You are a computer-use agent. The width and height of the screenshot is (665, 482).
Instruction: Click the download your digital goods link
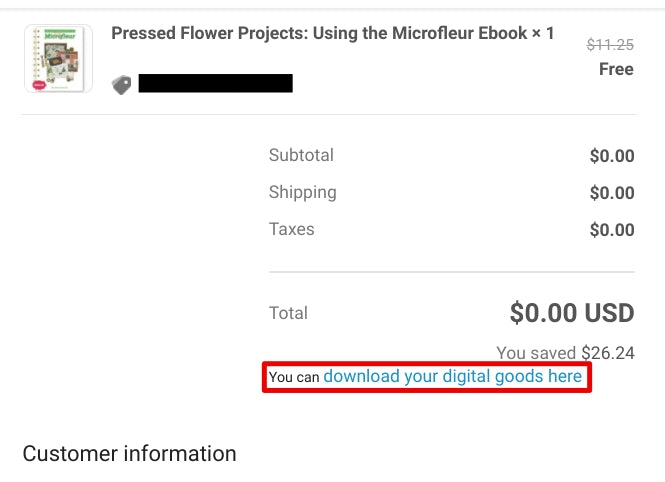pos(453,376)
